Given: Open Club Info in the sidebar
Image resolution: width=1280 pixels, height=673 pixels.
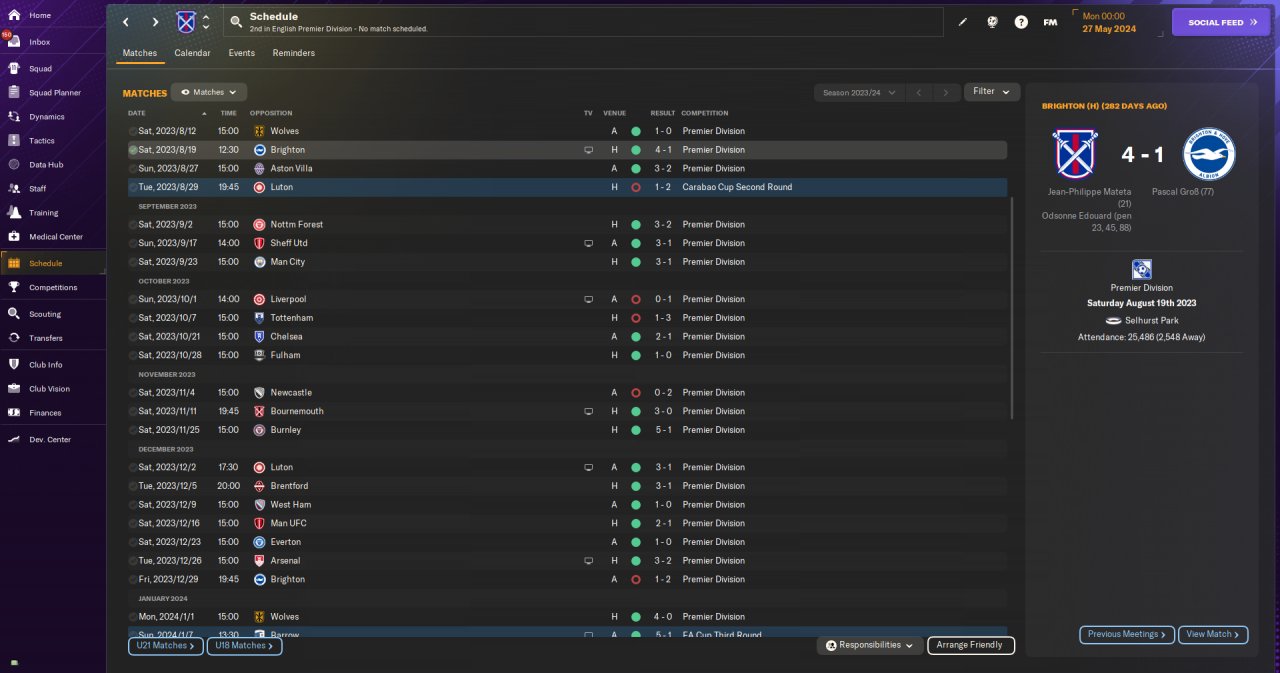Looking at the screenshot, I should pyautogui.click(x=46, y=365).
